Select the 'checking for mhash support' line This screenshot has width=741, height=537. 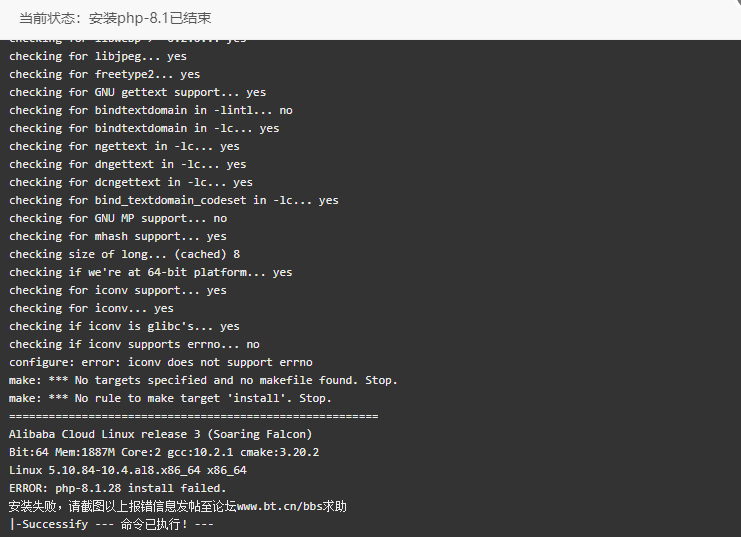tap(118, 236)
